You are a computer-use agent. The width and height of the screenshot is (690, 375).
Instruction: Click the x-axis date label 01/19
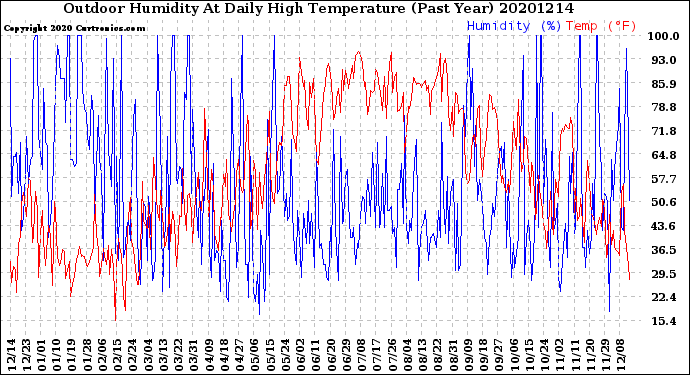(x=71, y=355)
